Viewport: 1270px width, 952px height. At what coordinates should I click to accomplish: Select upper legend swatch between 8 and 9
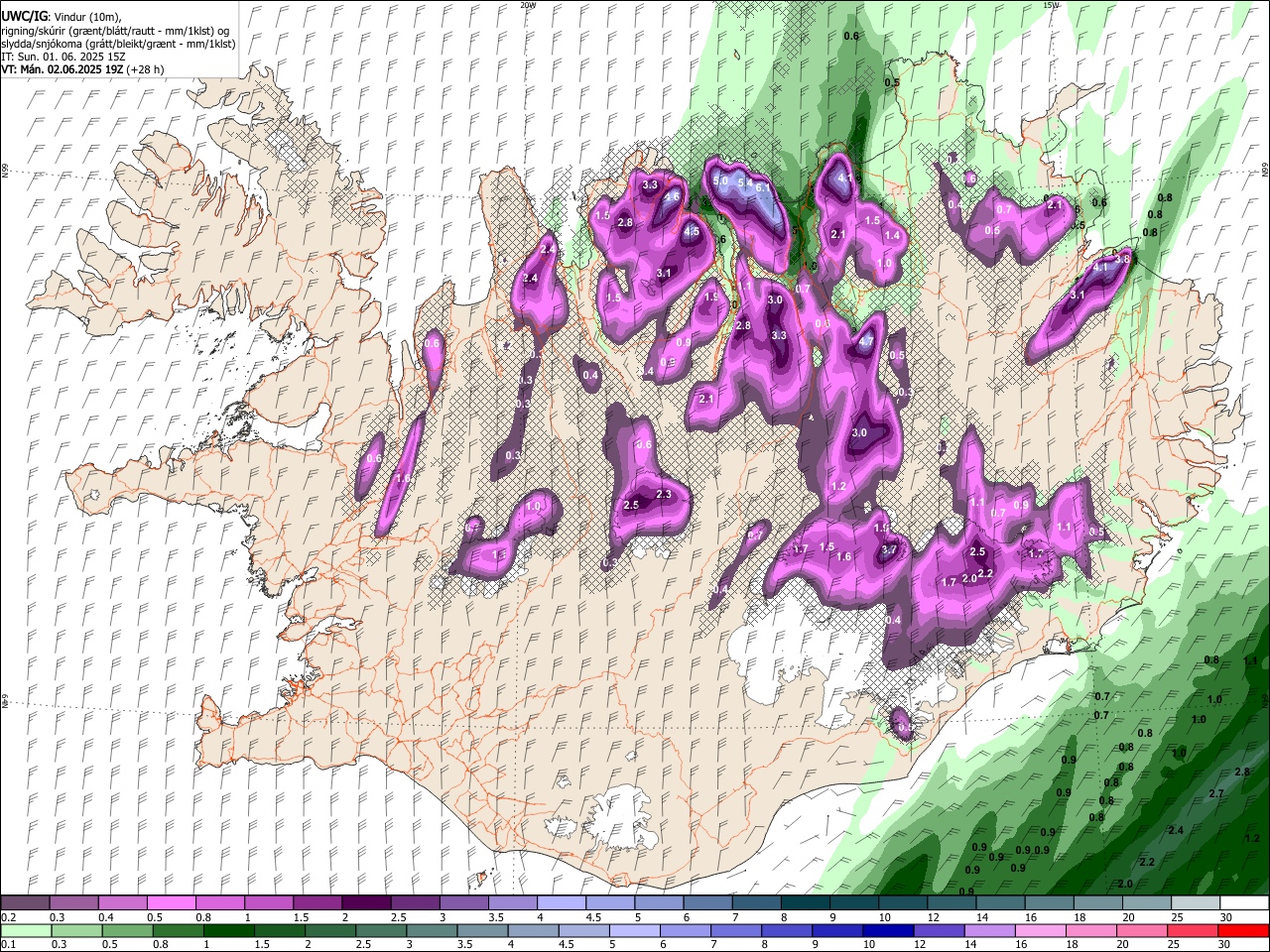coord(805,903)
